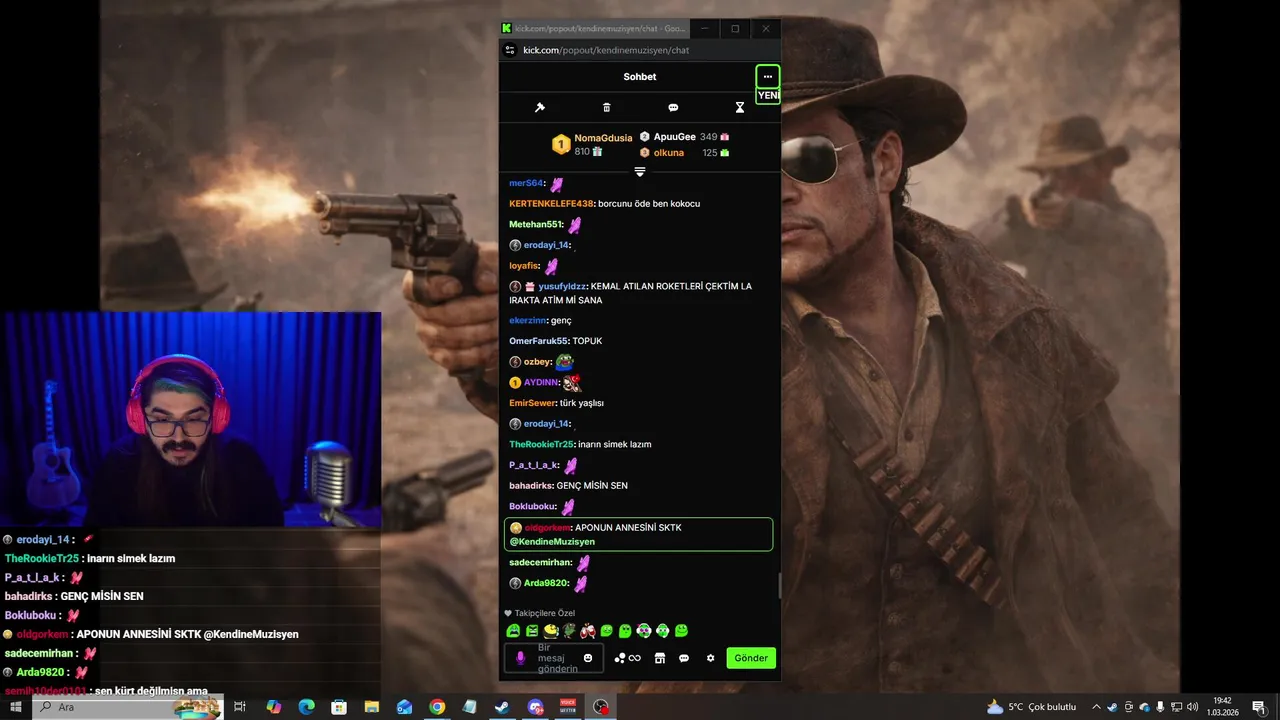Click username sadecemirhan in popout chat

[540, 563]
